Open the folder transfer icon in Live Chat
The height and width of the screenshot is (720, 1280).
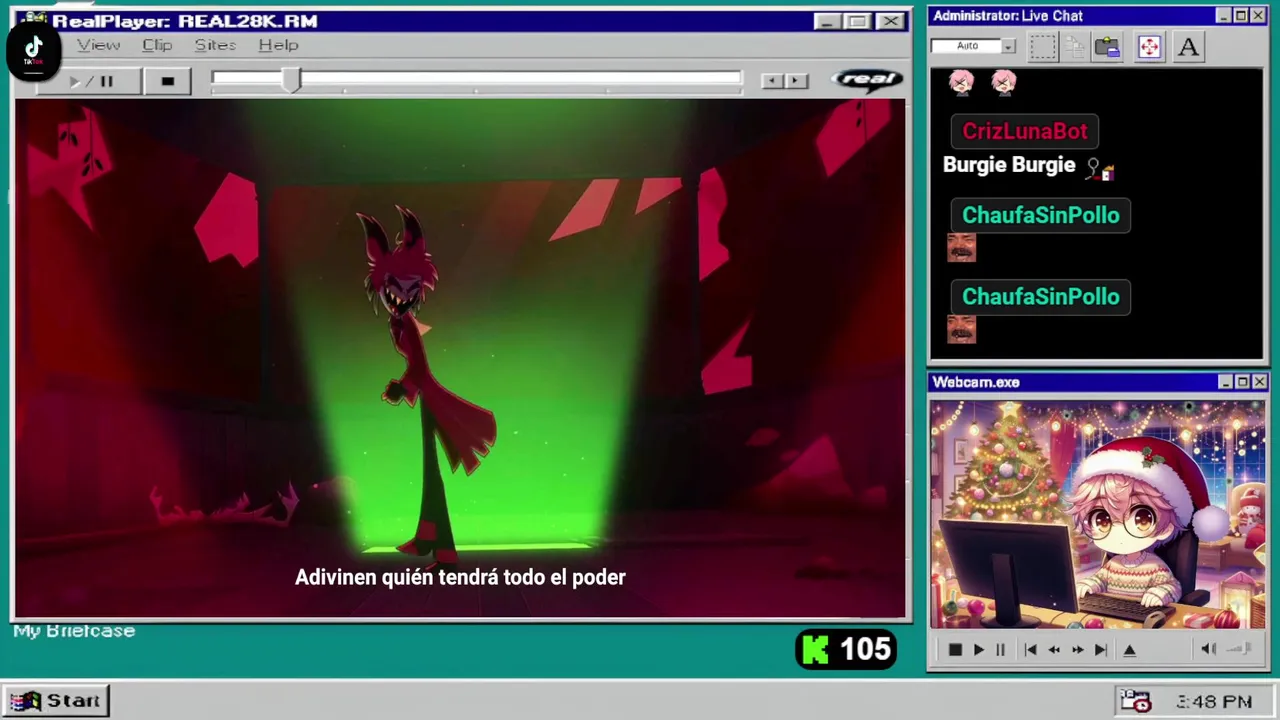[x=1107, y=47]
